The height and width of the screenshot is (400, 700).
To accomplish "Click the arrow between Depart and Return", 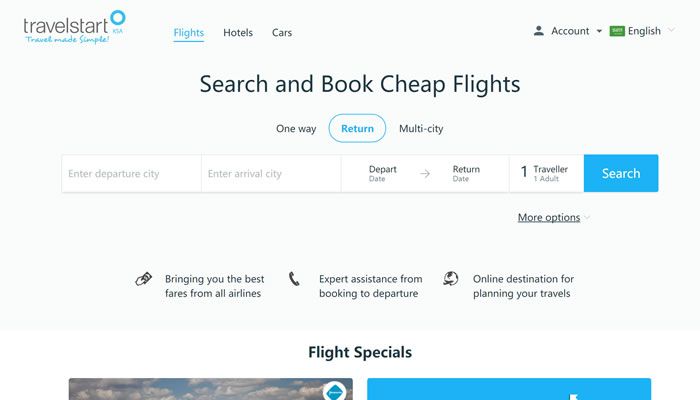I will tap(425, 174).
